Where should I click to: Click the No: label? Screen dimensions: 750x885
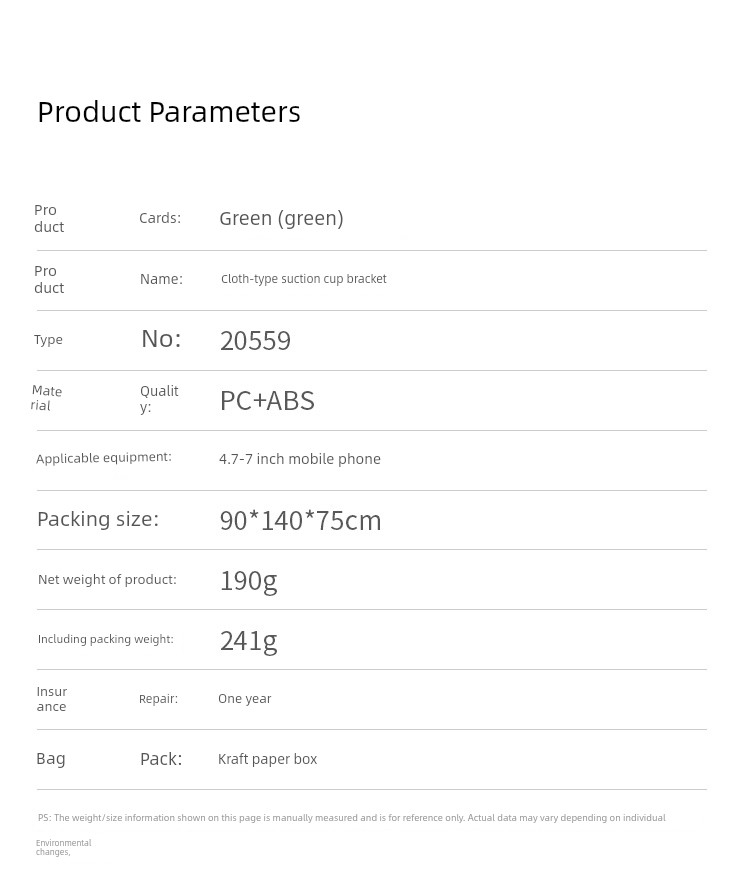[161, 339]
